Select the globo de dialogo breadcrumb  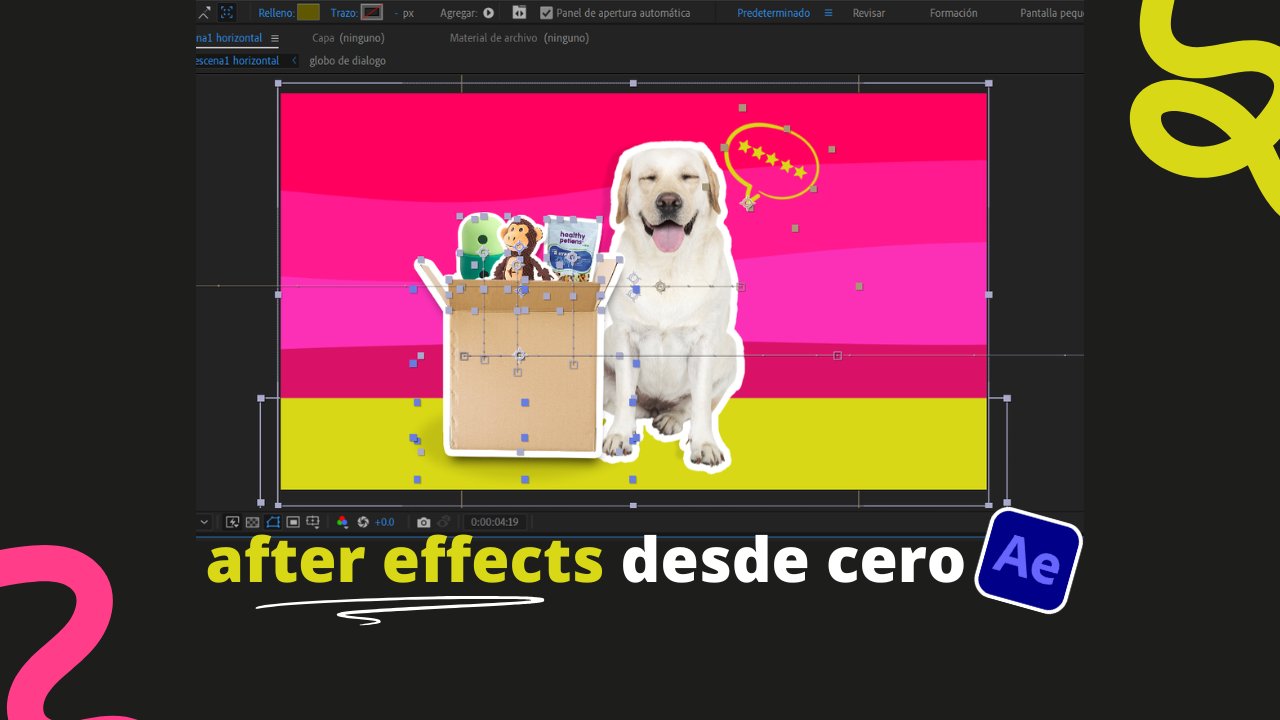[347, 61]
